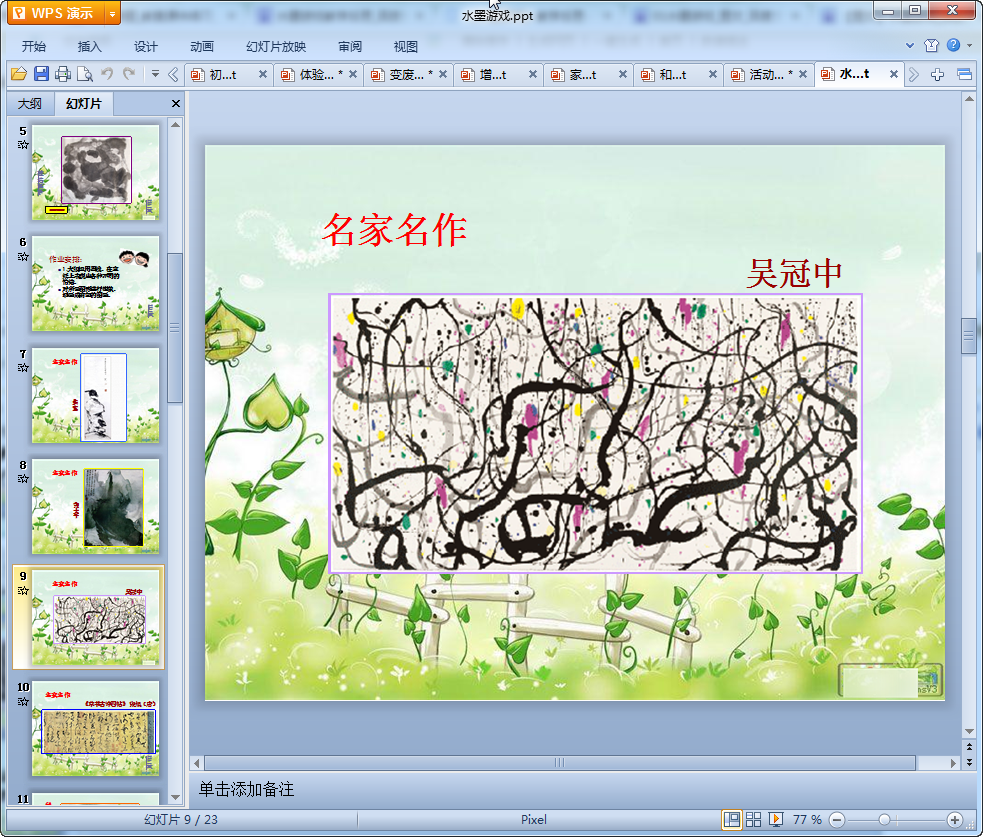Image resolution: width=983 pixels, height=837 pixels.
Task: Click animation star icon under slide 5
Action: click(x=23, y=145)
